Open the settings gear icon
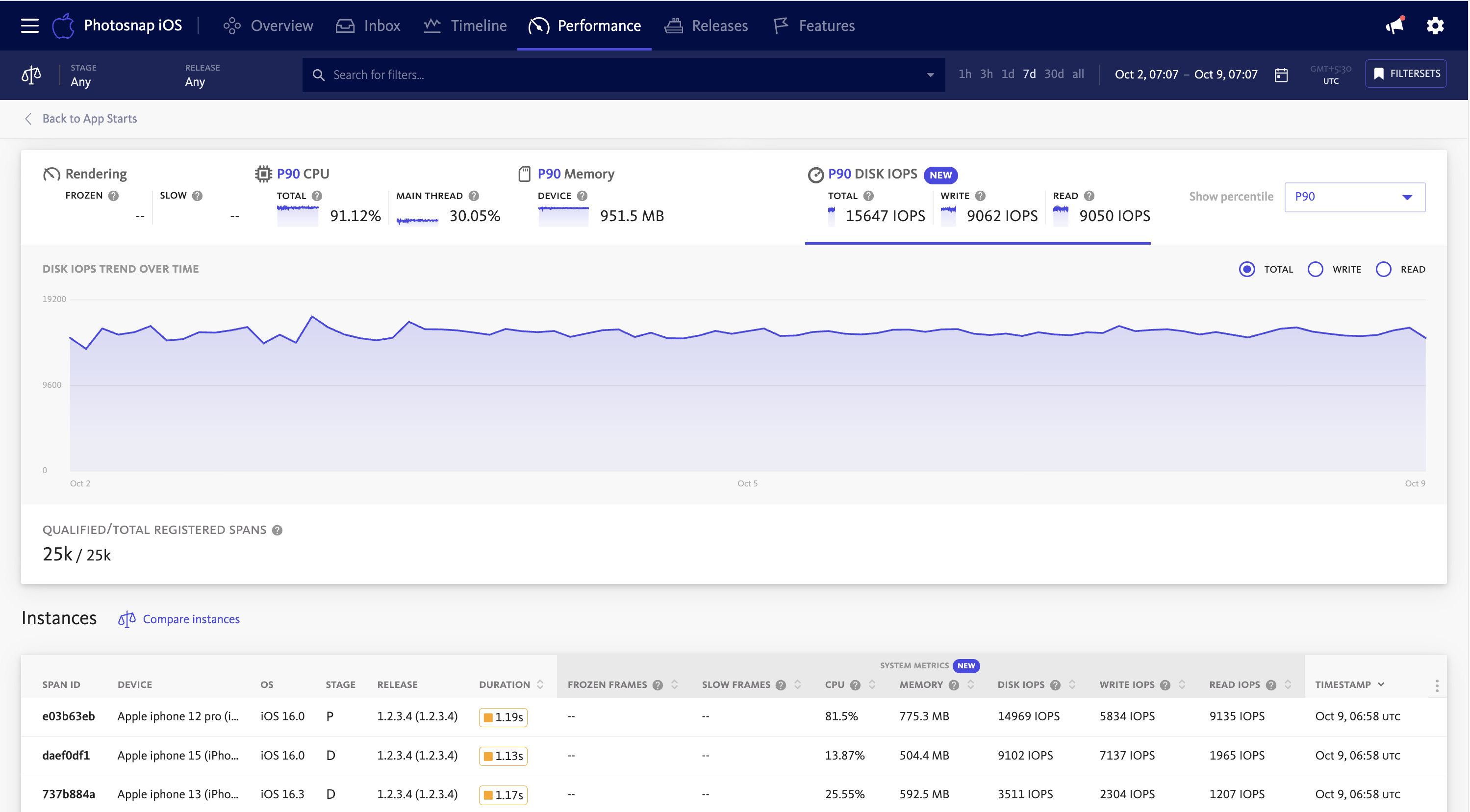This screenshot has width=1470, height=812. (1435, 25)
